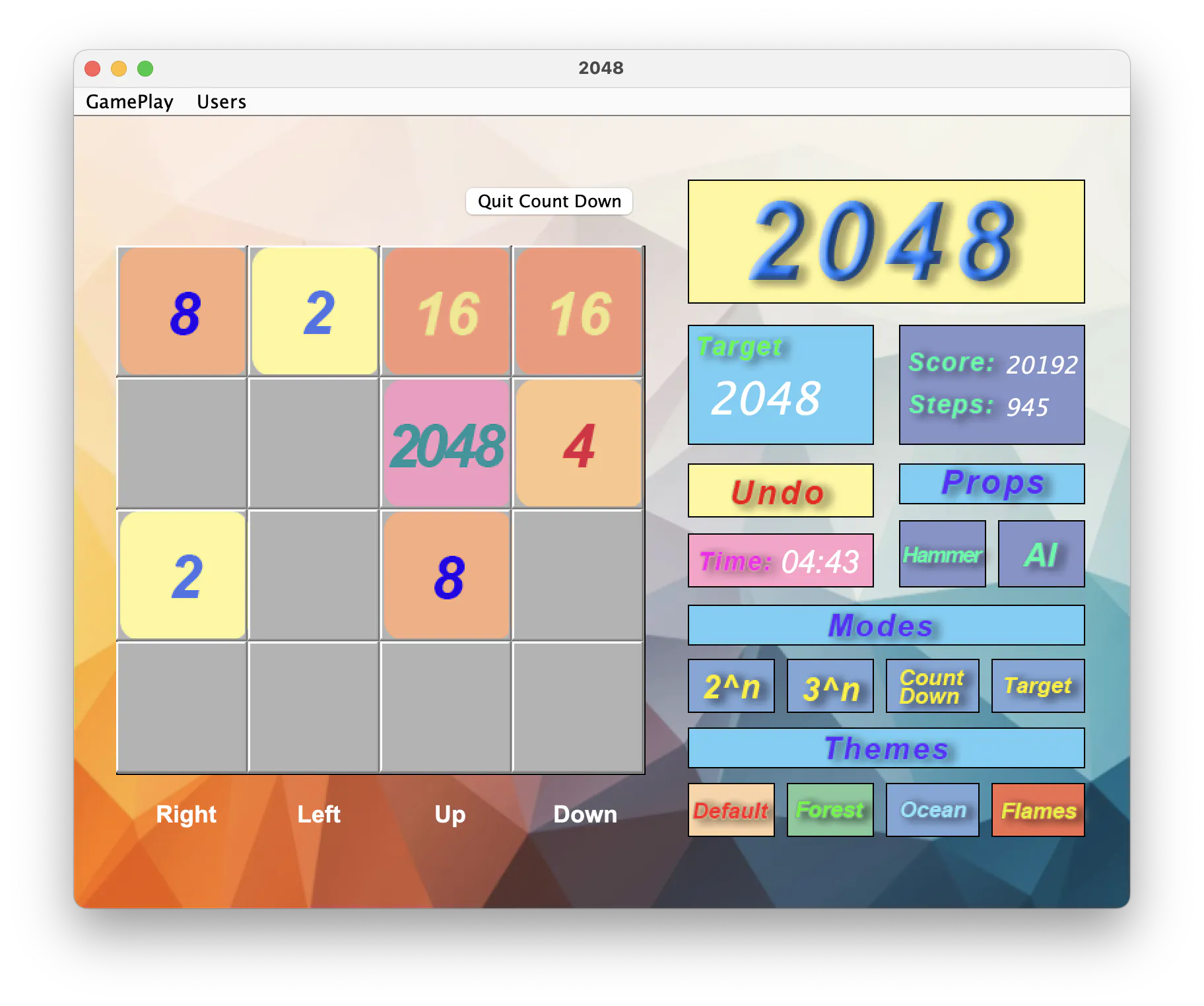Apply the Flames theme
The width and height of the screenshot is (1204, 1006).
pos(1038,810)
